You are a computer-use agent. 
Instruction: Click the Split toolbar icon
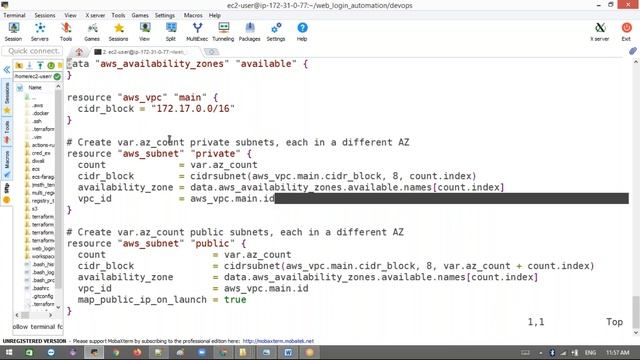pos(171,31)
